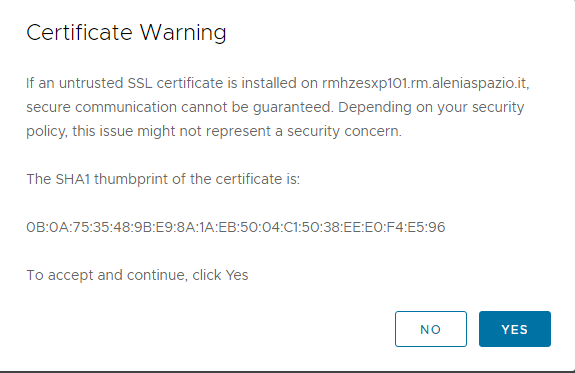
Task: Click the word 'Certificate' in the title
Action: [x=79, y=32]
